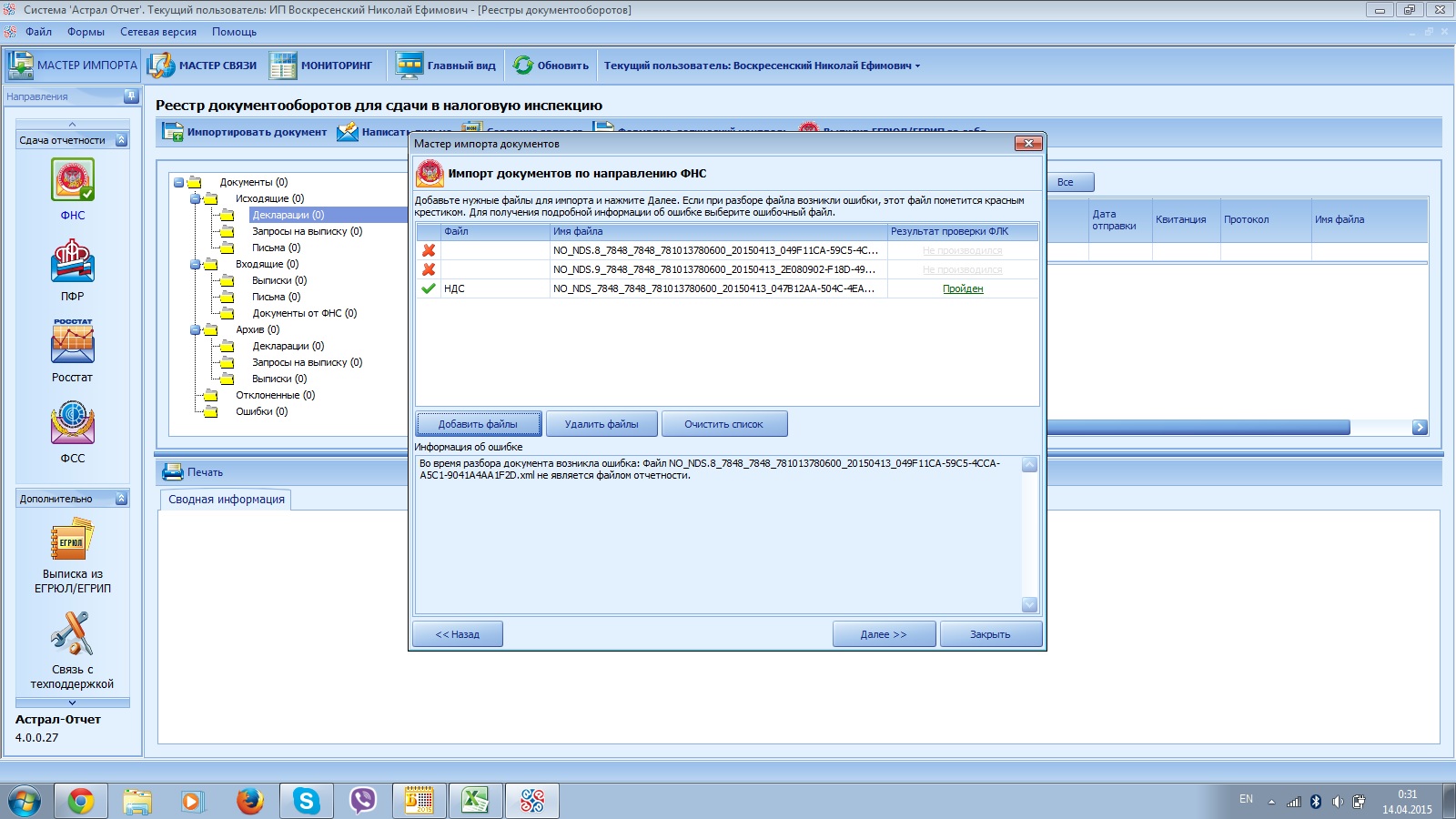Open the Росстат reporting icon
This screenshot has height=819, width=1456.
coord(73,342)
